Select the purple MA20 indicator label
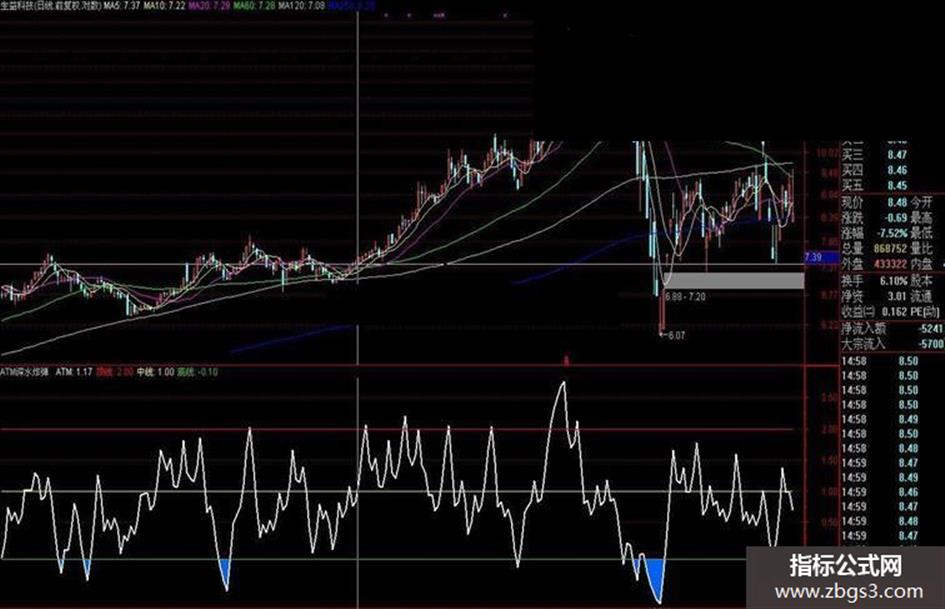 [x=209, y=5]
